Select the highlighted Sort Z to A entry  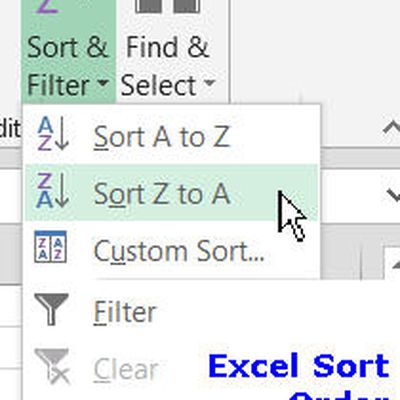(x=171, y=192)
